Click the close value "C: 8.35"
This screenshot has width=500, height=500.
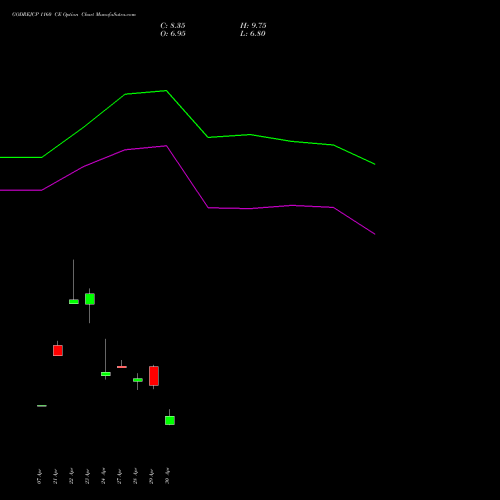173,26
